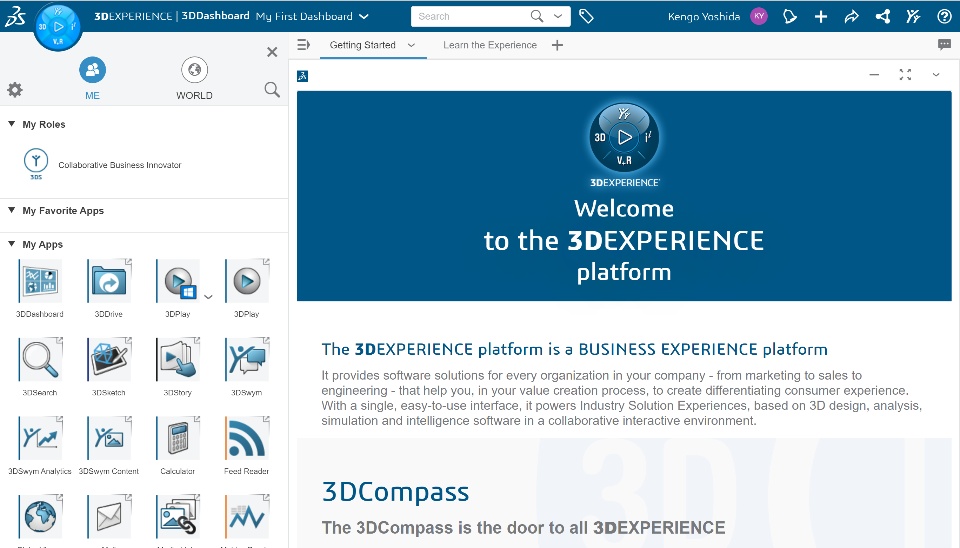
Task: Expand the search options chevron
Action: click(558, 17)
